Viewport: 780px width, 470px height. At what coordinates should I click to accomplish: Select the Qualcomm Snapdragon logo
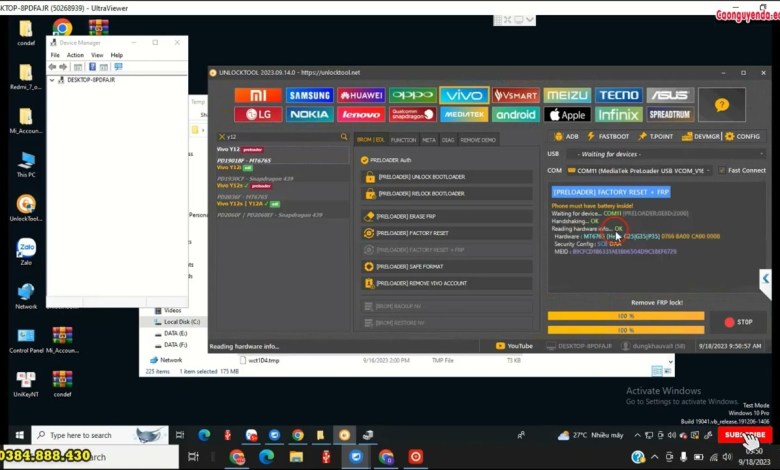point(412,114)
